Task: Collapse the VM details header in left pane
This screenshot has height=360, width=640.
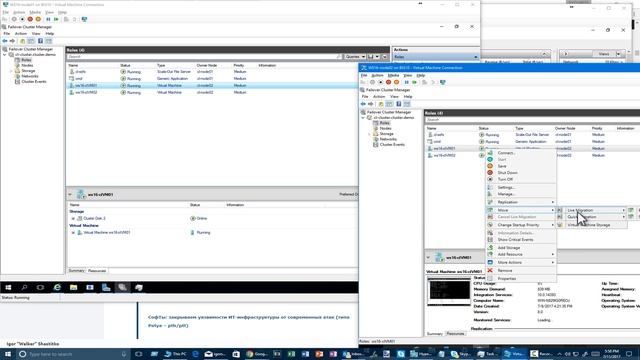Action: click(x=70, y=194)
